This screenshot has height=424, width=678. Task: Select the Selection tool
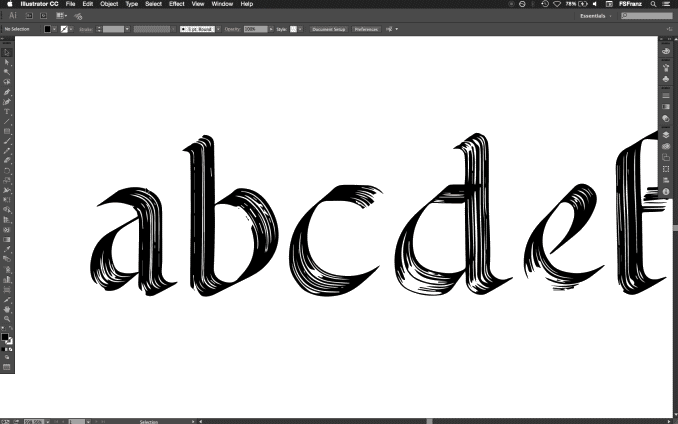(6, 53)
